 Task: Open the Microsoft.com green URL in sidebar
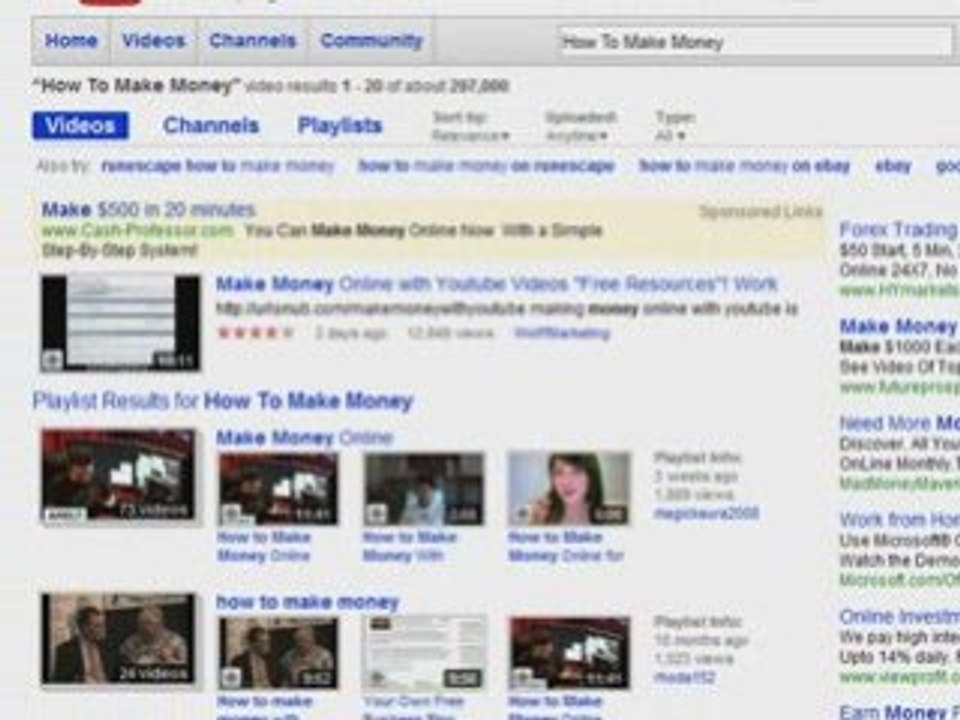[899, 579]
